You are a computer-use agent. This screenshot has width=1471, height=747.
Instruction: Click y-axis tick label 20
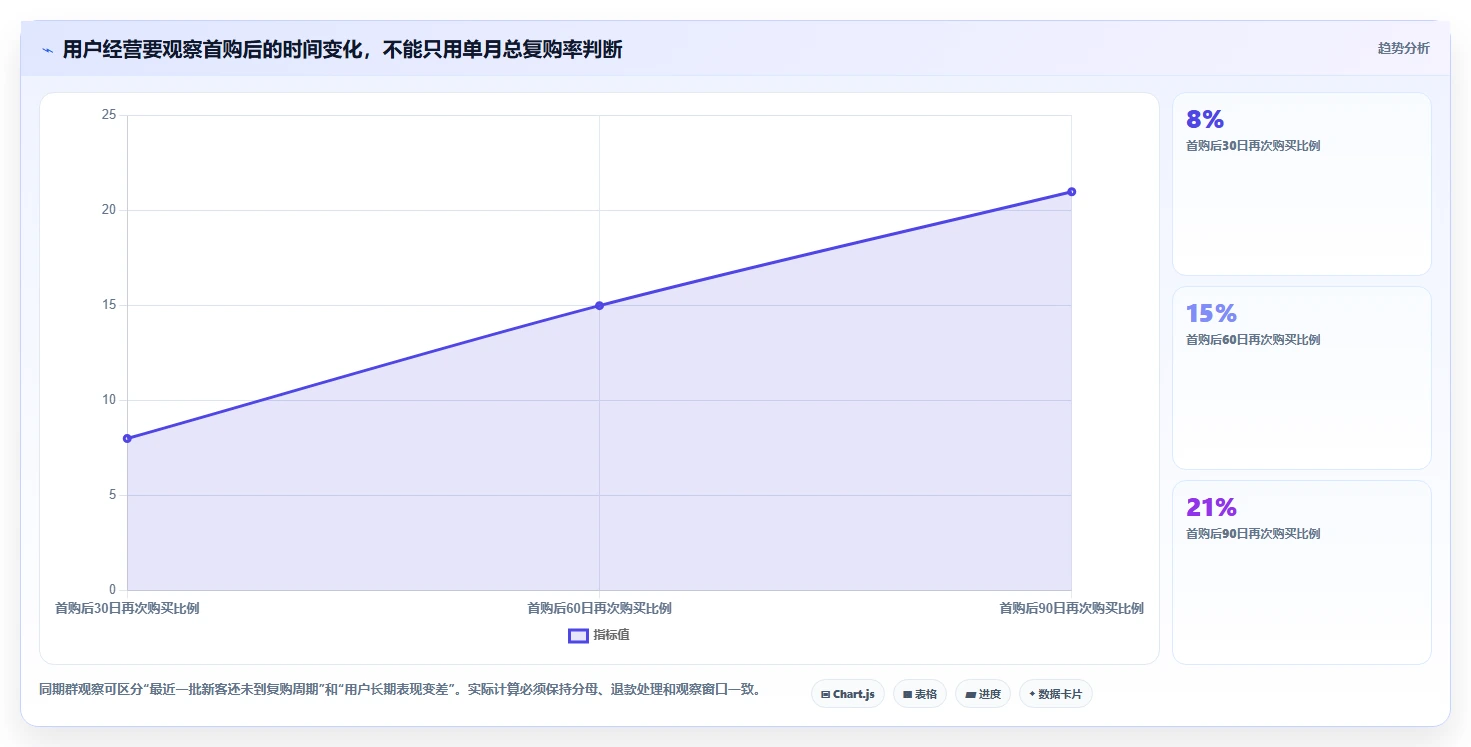pyautogui.click(x=109, y=210)
